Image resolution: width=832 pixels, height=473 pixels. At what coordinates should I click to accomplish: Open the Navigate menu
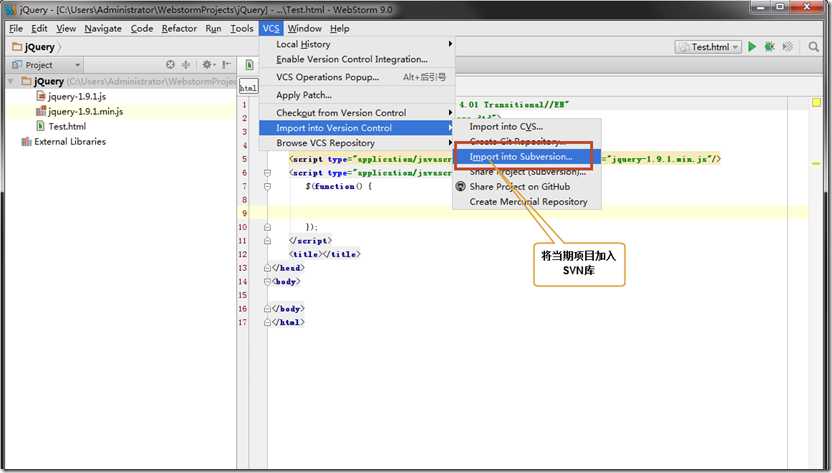[103, 29]
